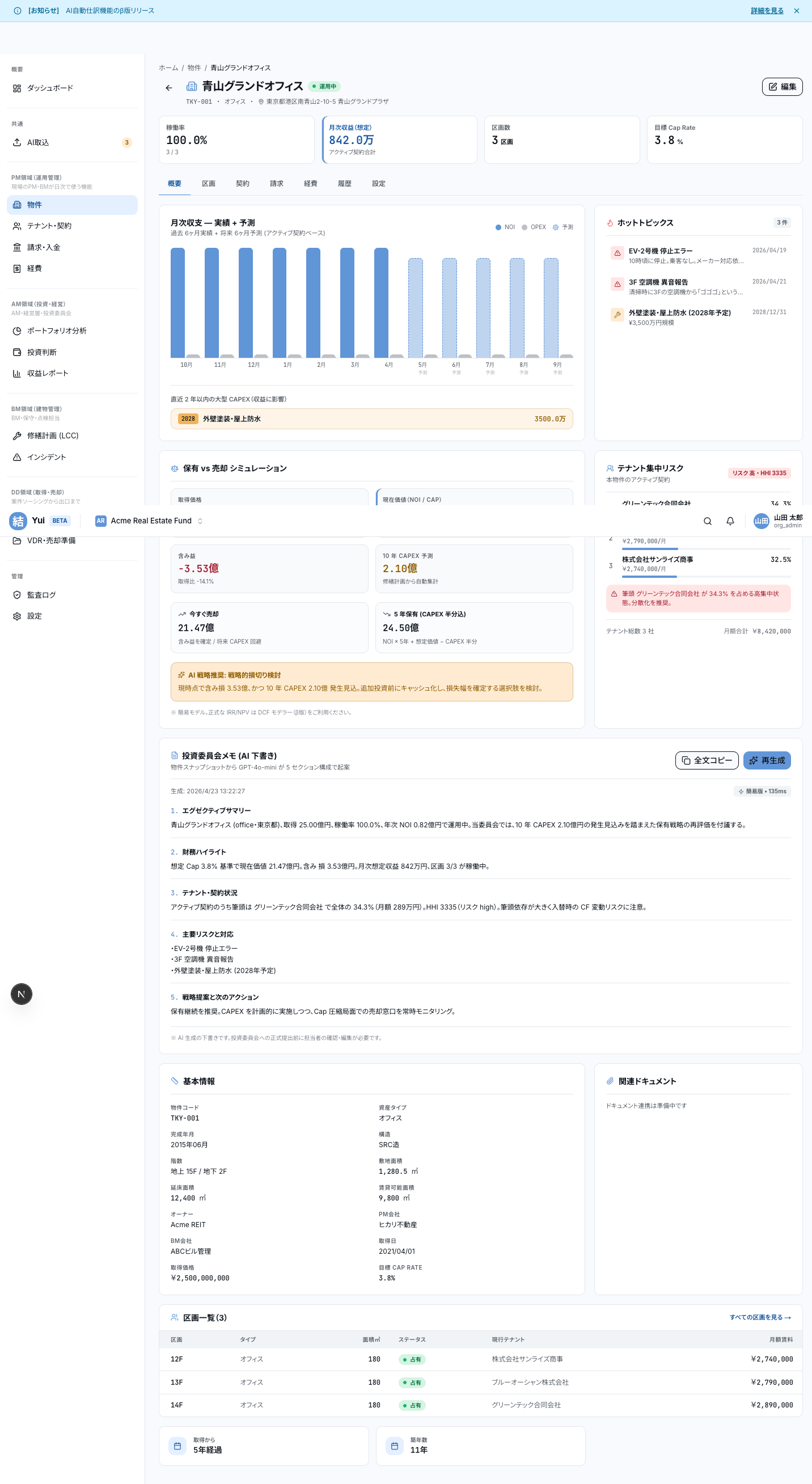Click the ポートフォリオ分析 pie chart icon

point(16,331)
